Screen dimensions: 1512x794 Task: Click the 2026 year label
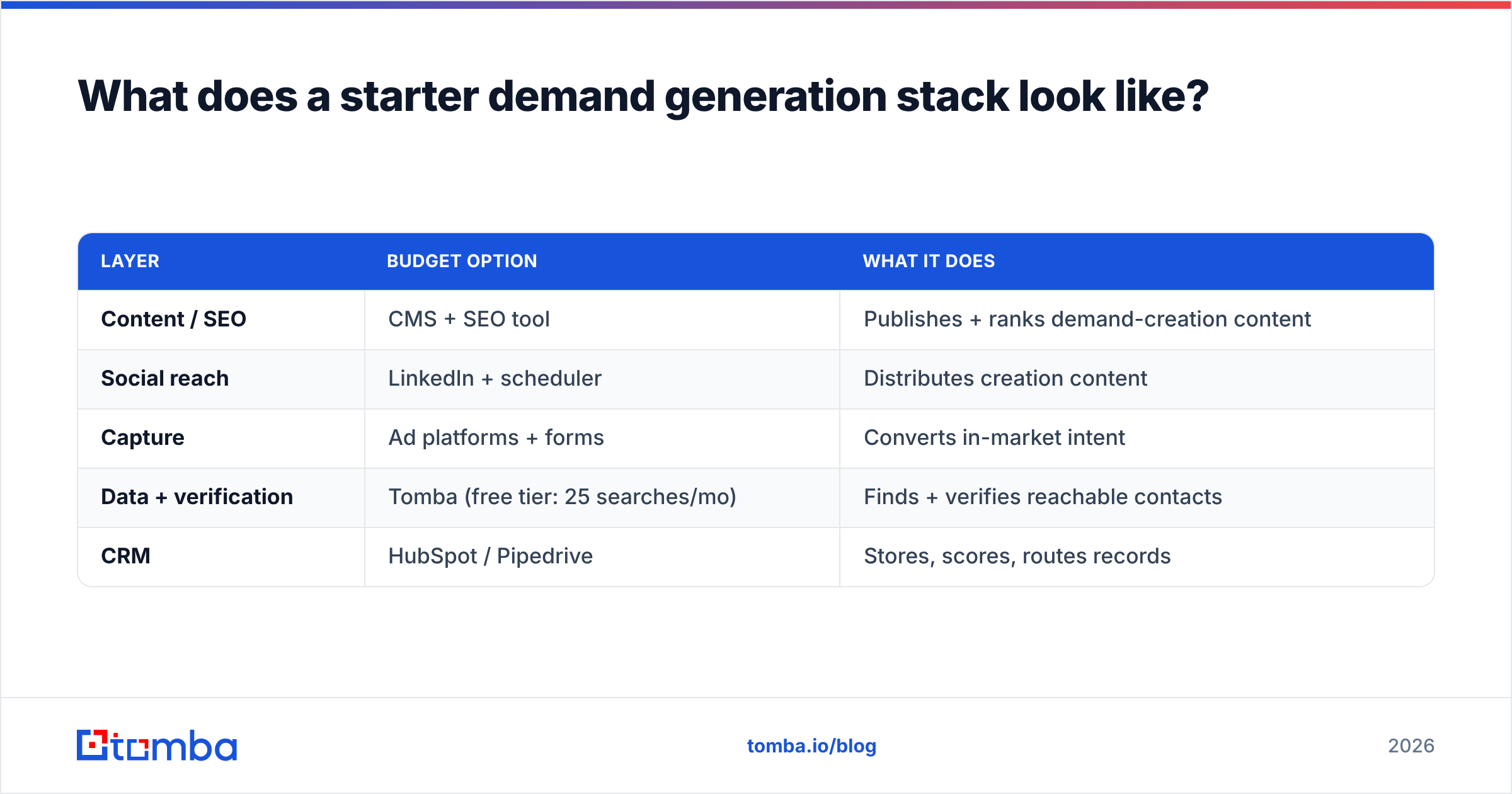click(x=1411, y=746)
